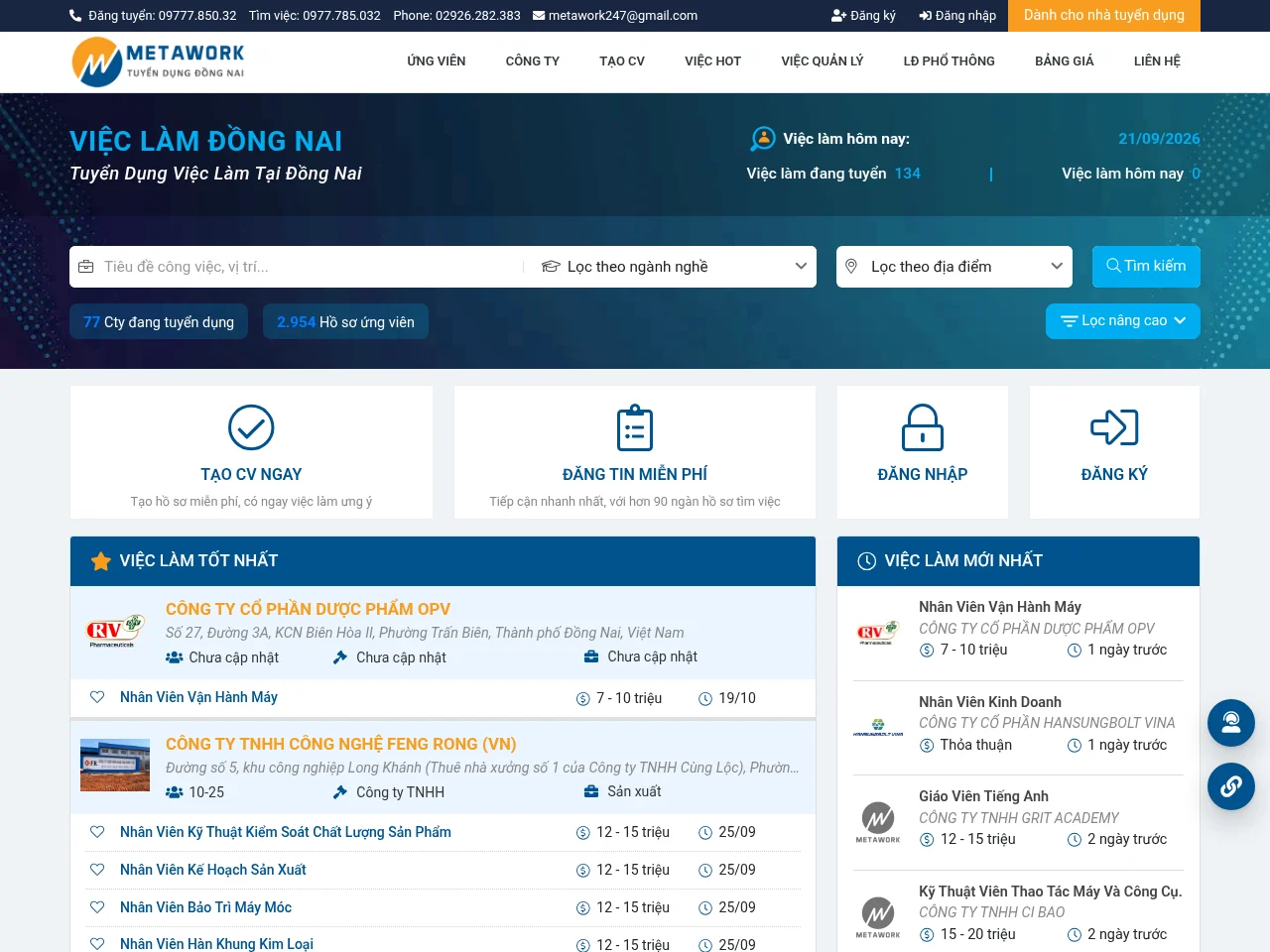Open CÔNG TY CỔ PHẦN DƯỢC PHẨM OPV in best jobs
Image resolution: width=1270 pixels, height=952 pixels.
coord(308,609)
